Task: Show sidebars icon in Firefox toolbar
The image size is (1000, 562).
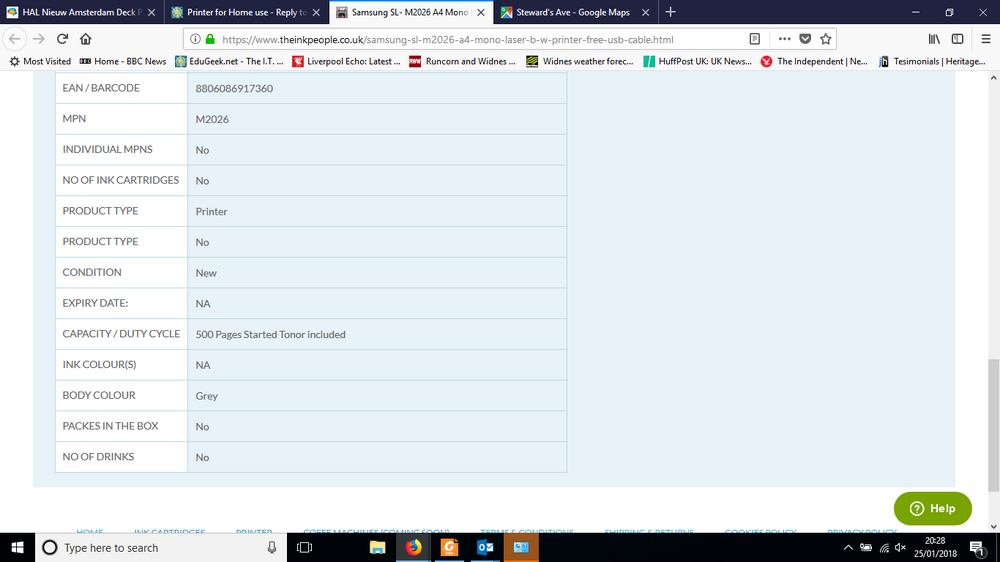Action: click(x=957, y=39)
